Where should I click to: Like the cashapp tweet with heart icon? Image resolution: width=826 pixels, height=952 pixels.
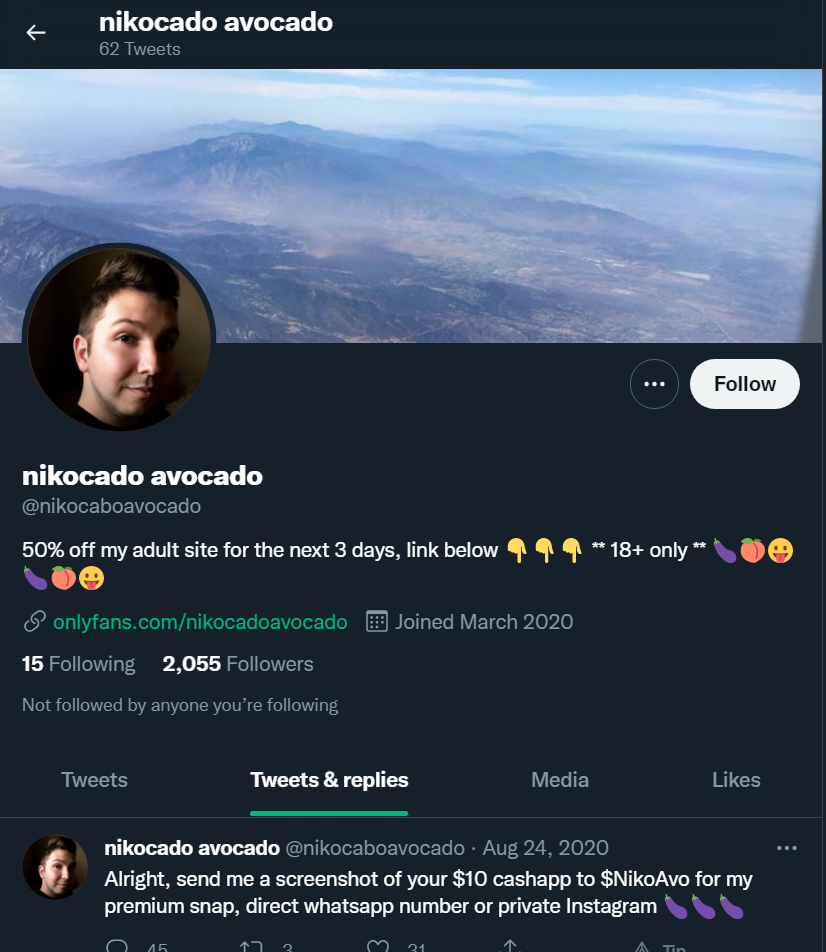[x=378, y=946]
